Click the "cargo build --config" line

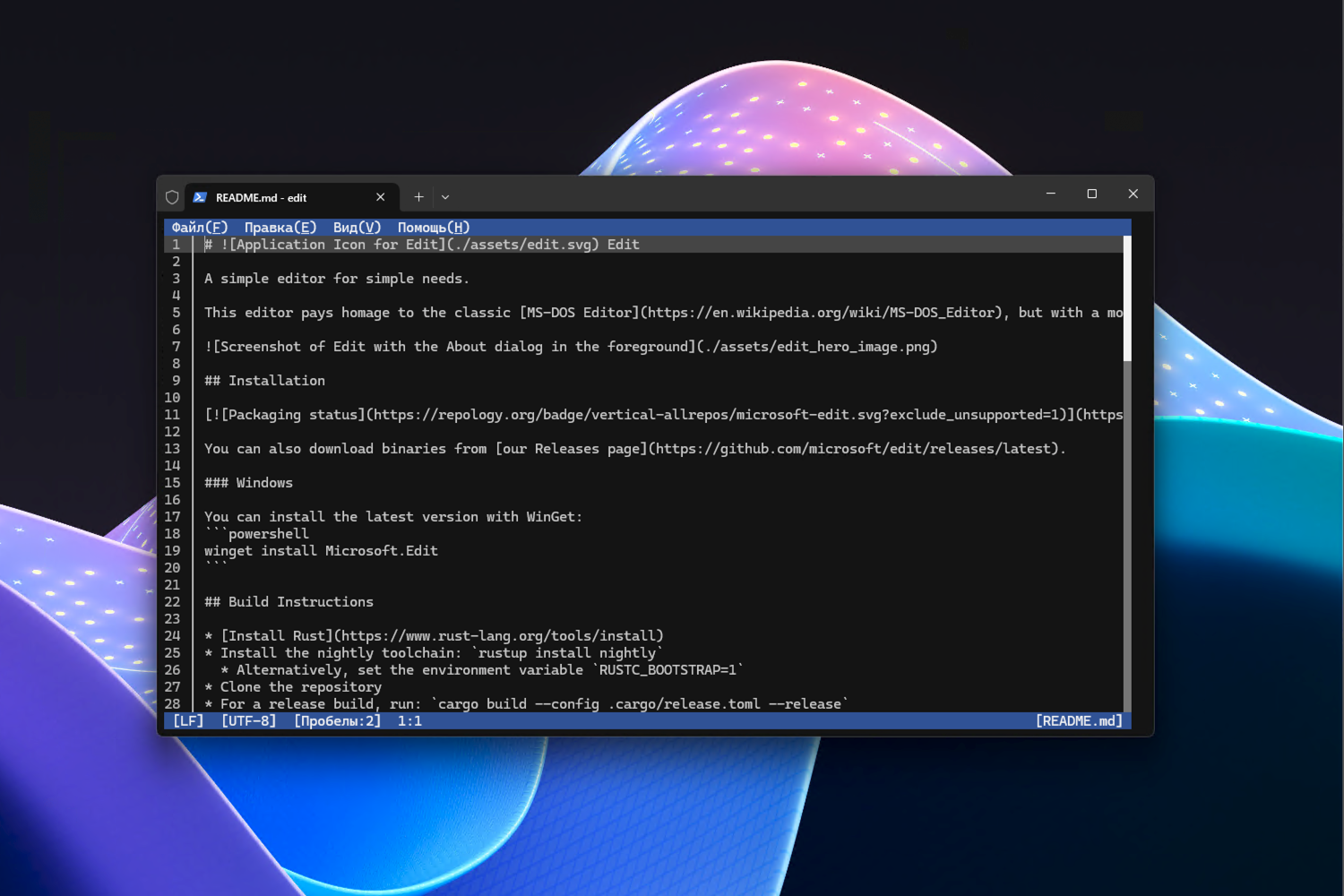527,704
